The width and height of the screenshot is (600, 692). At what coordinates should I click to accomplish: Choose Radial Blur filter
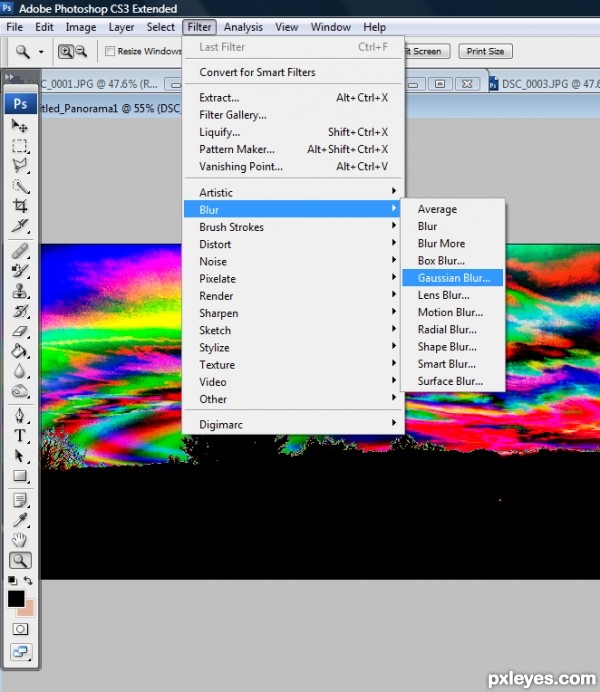[453, 329]
